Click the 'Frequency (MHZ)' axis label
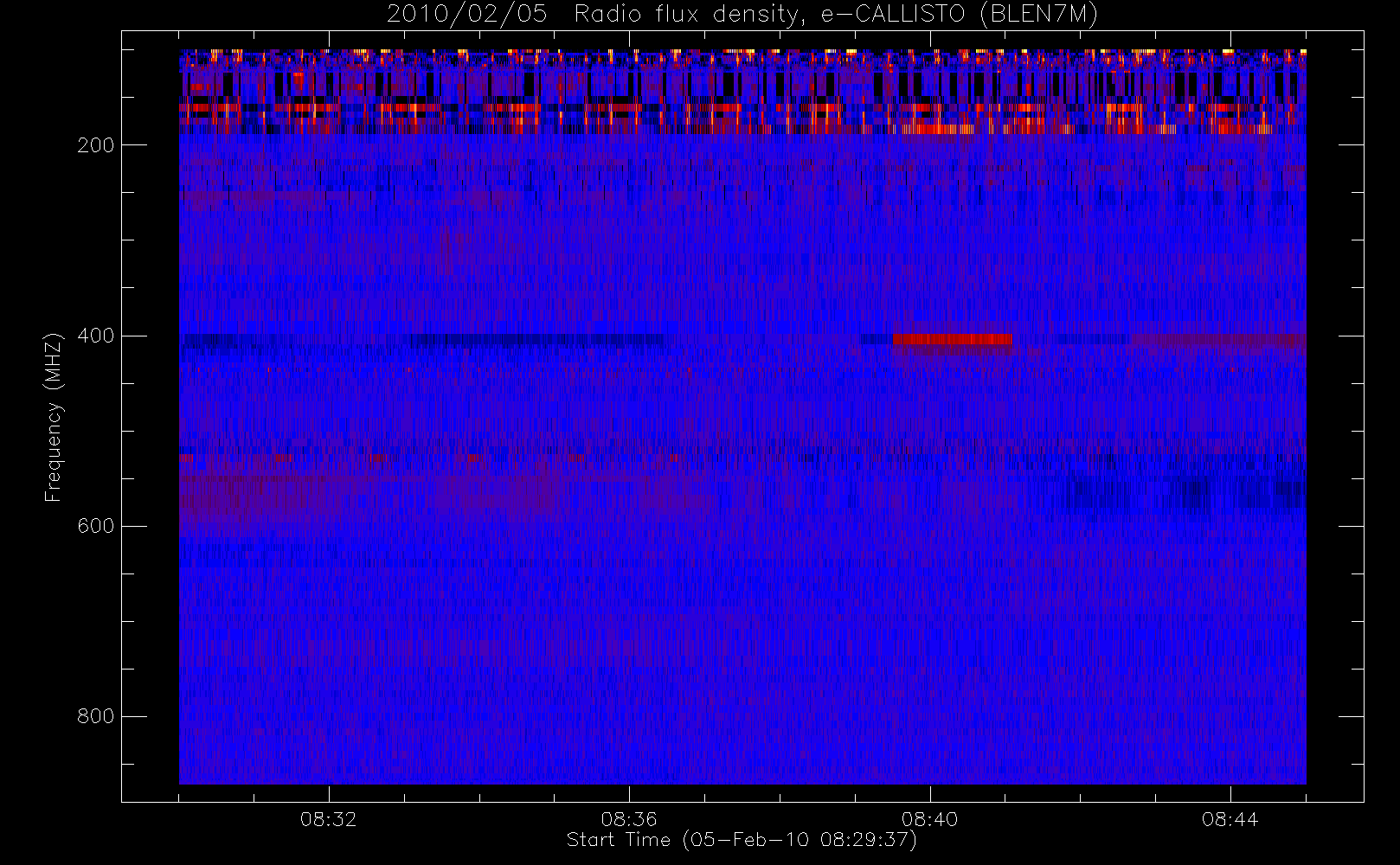Image resolution: width=1400 pixels, height=865 pixels. tap(54, 417)
